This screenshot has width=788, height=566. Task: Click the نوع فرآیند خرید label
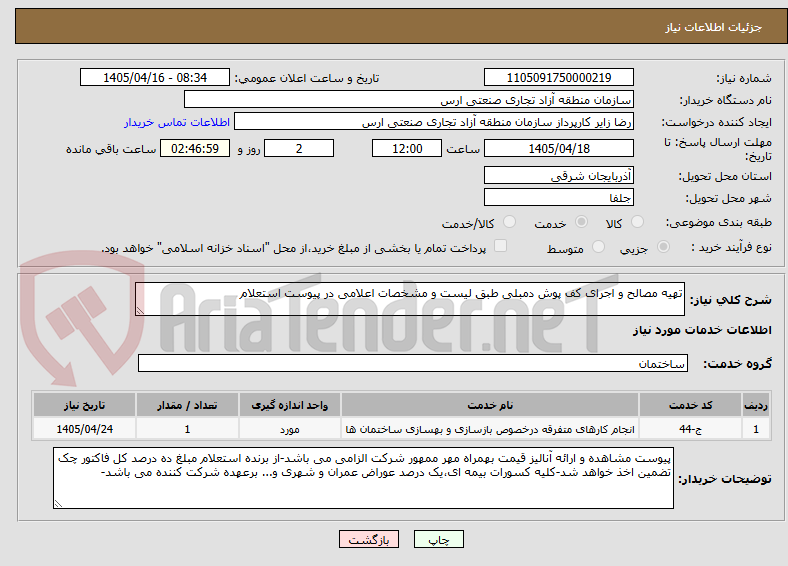731,247
